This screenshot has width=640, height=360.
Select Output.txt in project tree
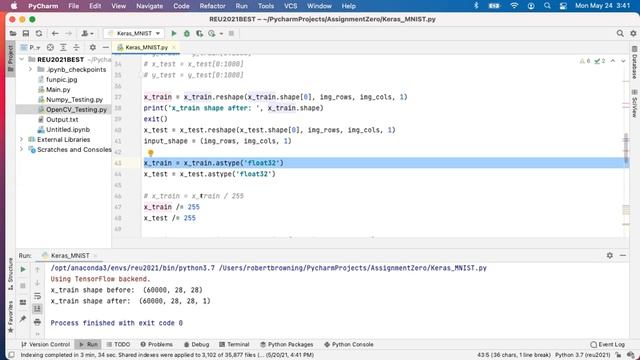tap(62, 120)
